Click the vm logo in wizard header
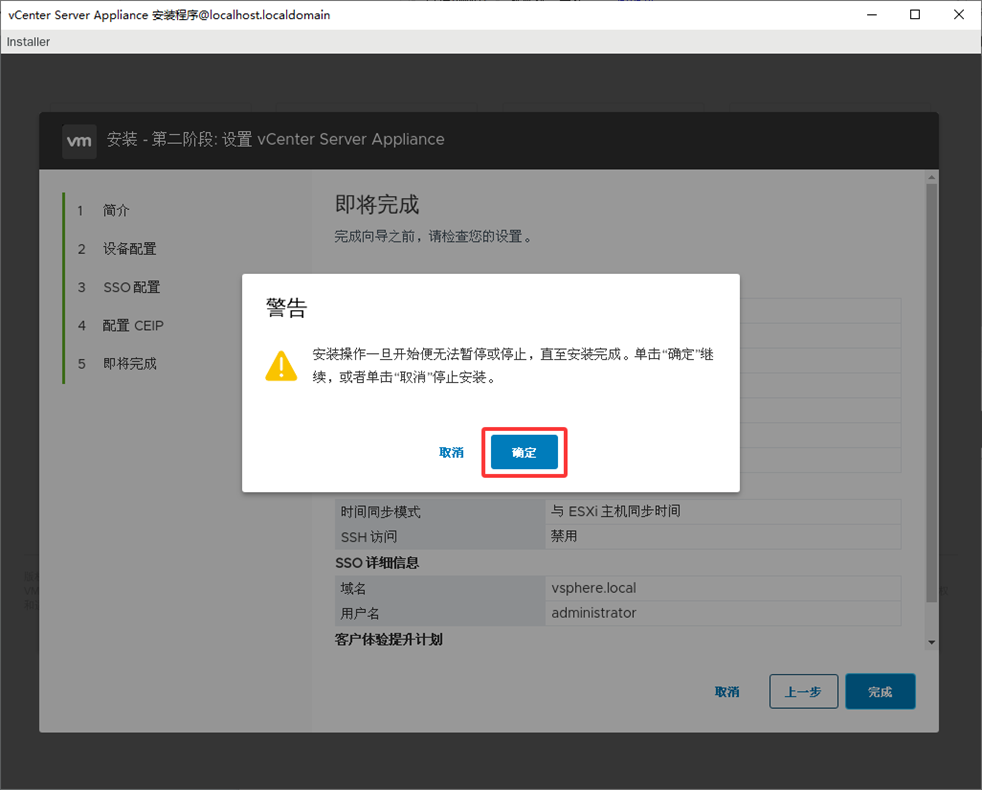The image size is (982, 790). coord(79,140)
